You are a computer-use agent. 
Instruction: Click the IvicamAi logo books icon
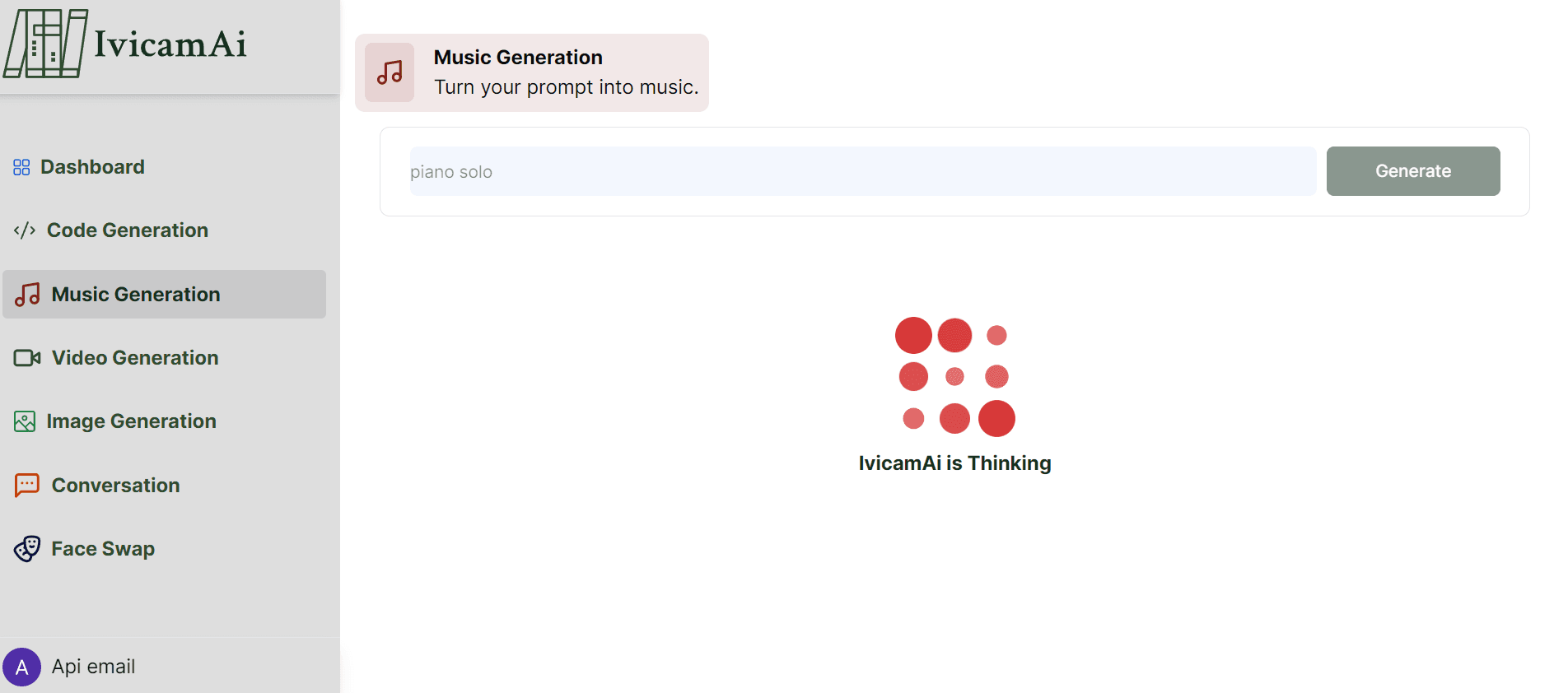coord(45,44)
